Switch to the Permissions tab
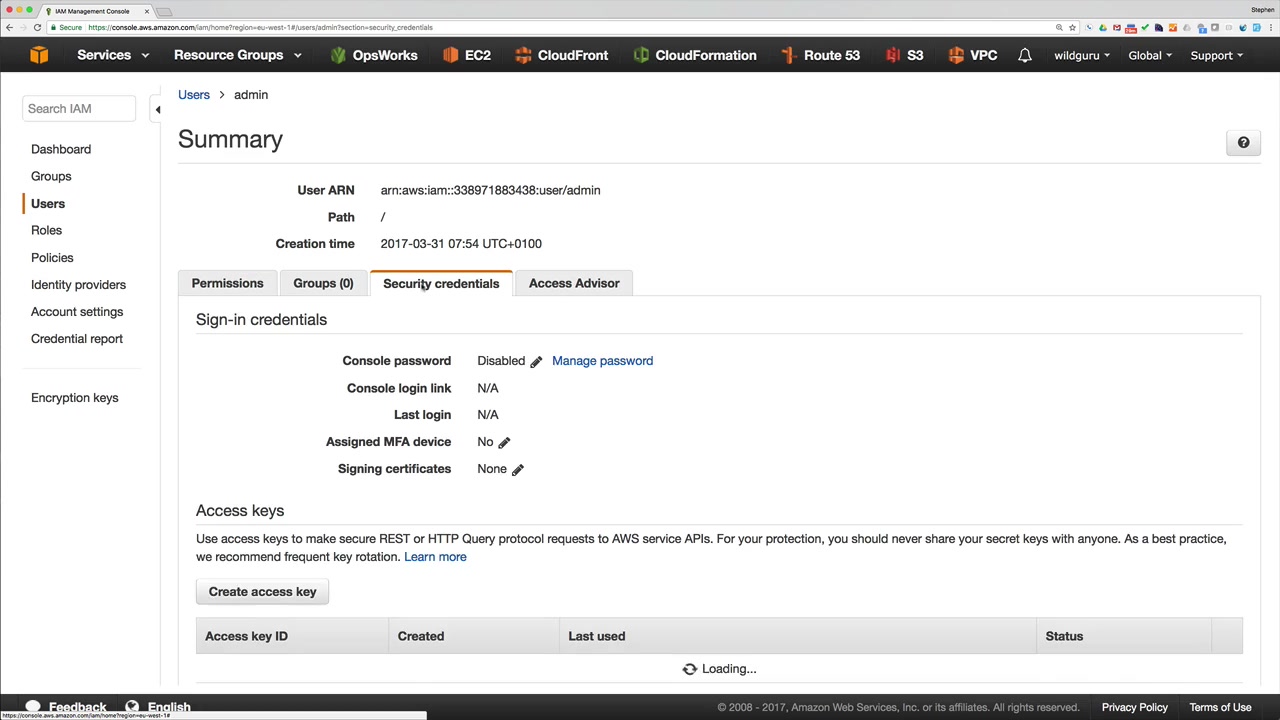The image size is (1280, 720). [228, 283]
